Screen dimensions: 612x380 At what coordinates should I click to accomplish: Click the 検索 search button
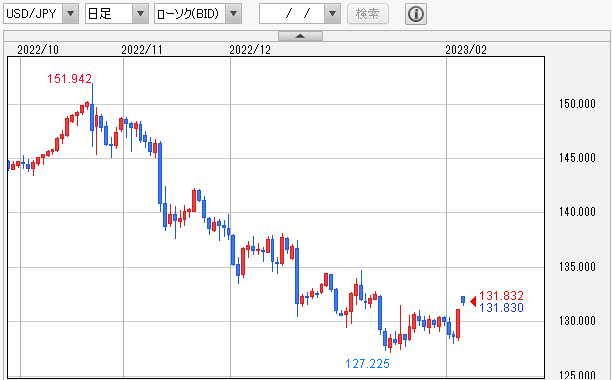click(x=368, y=14)
